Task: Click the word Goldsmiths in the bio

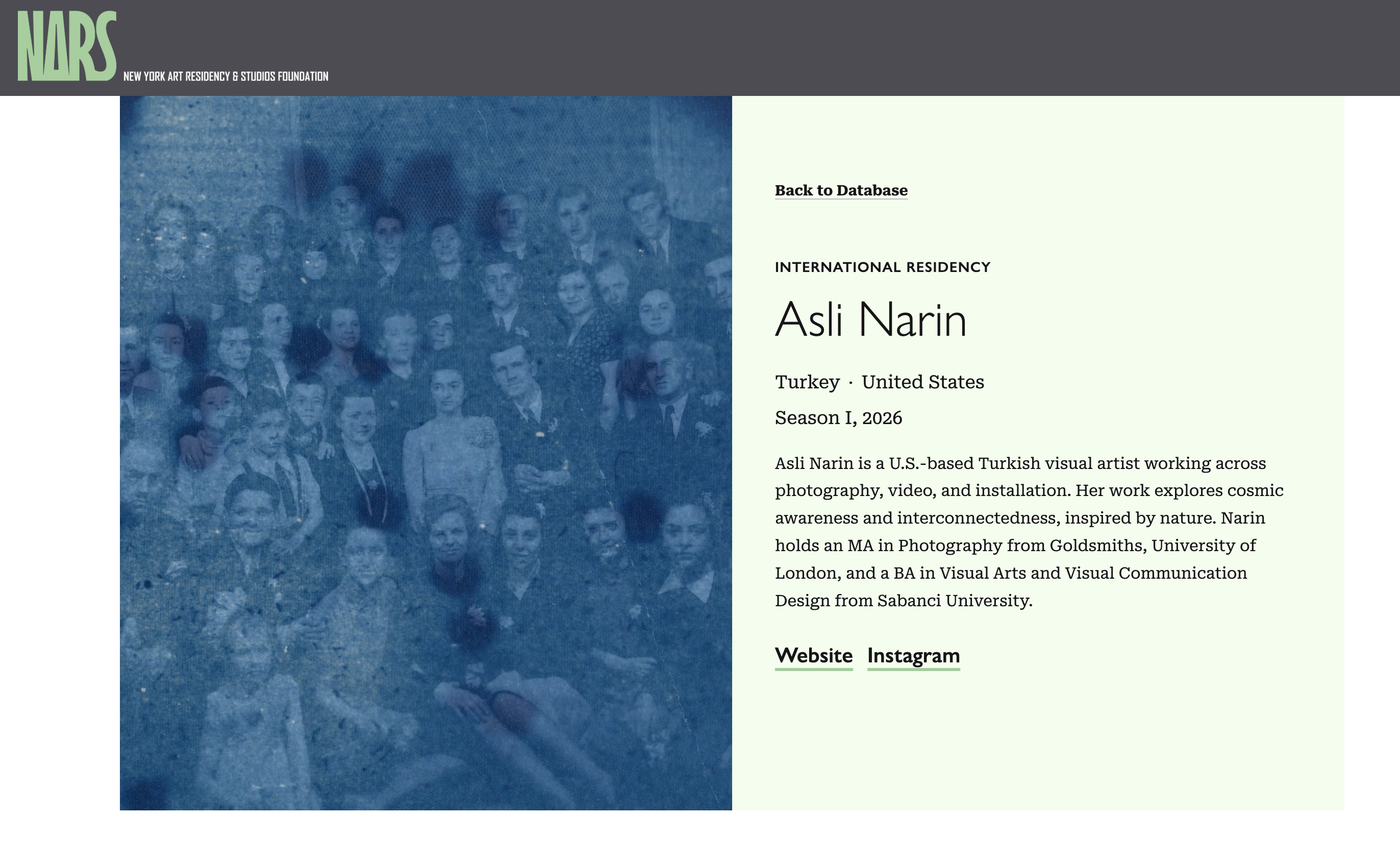Action: click(x=1097, y=546)
